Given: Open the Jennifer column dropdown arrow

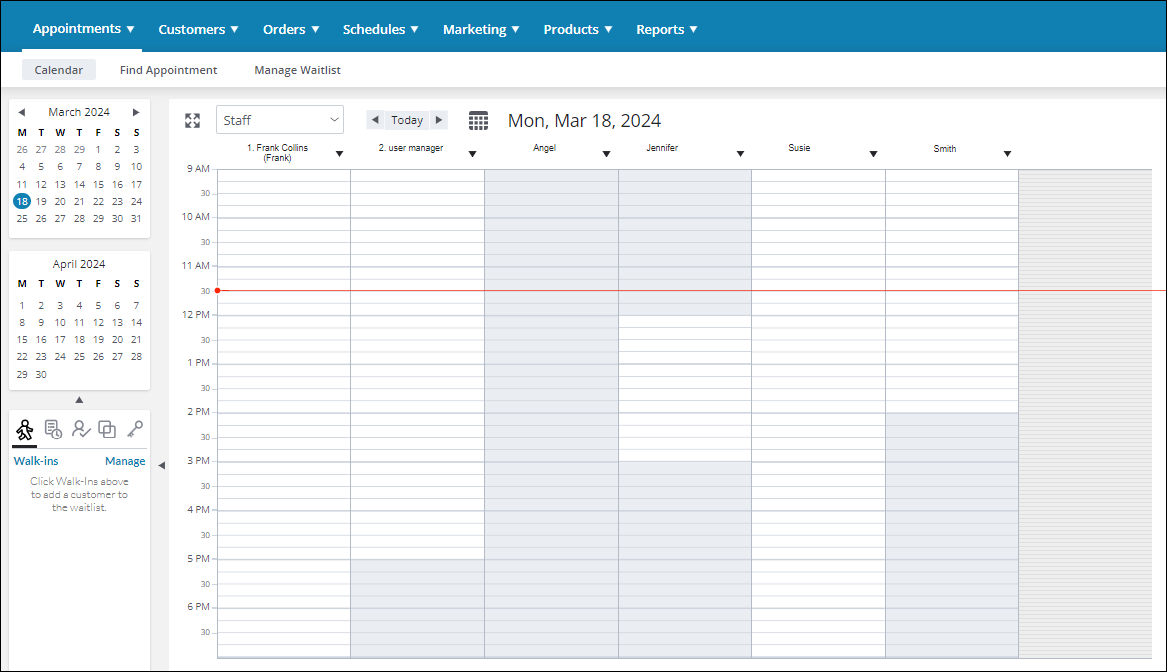Looking at the screenshot, I should pos(740,154).
